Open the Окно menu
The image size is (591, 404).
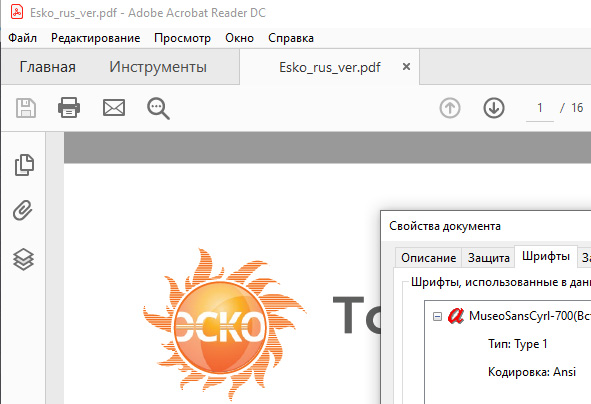pos(239,38)
